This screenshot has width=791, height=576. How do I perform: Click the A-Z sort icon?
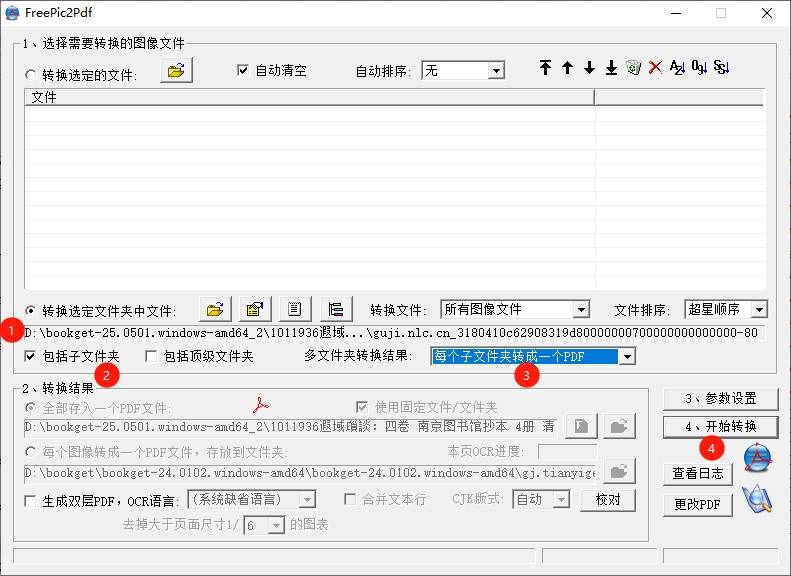tap(677, 68)
